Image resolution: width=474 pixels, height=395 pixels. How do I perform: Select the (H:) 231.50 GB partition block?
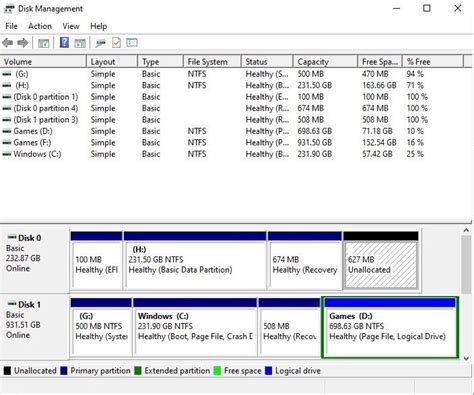tap(195, 261)
